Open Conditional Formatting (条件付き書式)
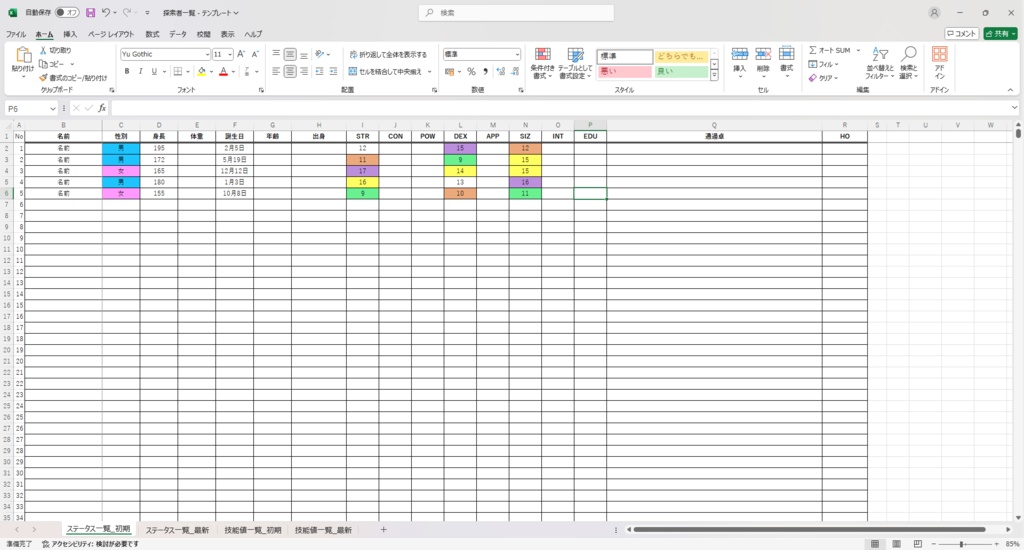1024x550 pixels. 542,63
